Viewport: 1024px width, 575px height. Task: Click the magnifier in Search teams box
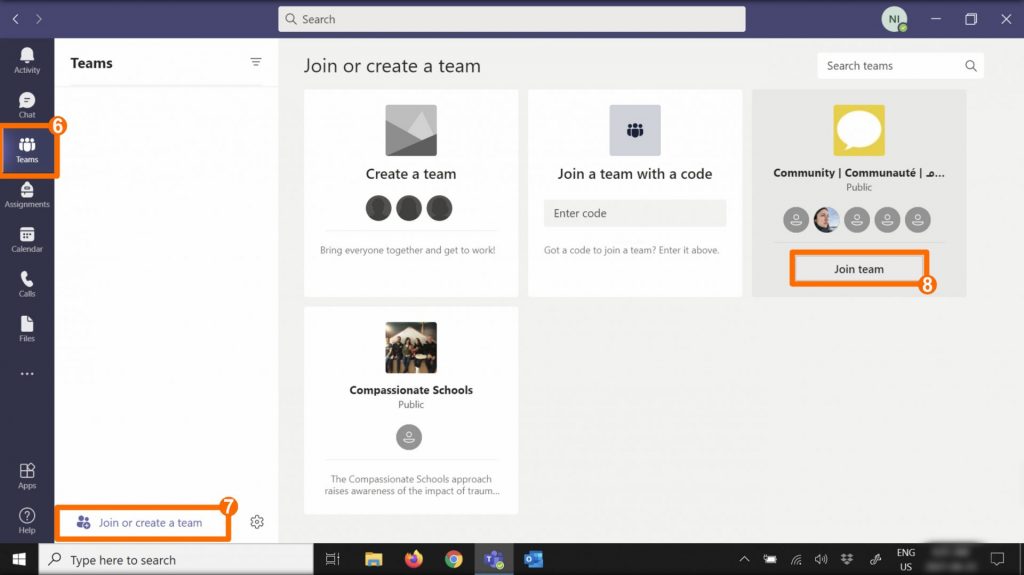971,66
